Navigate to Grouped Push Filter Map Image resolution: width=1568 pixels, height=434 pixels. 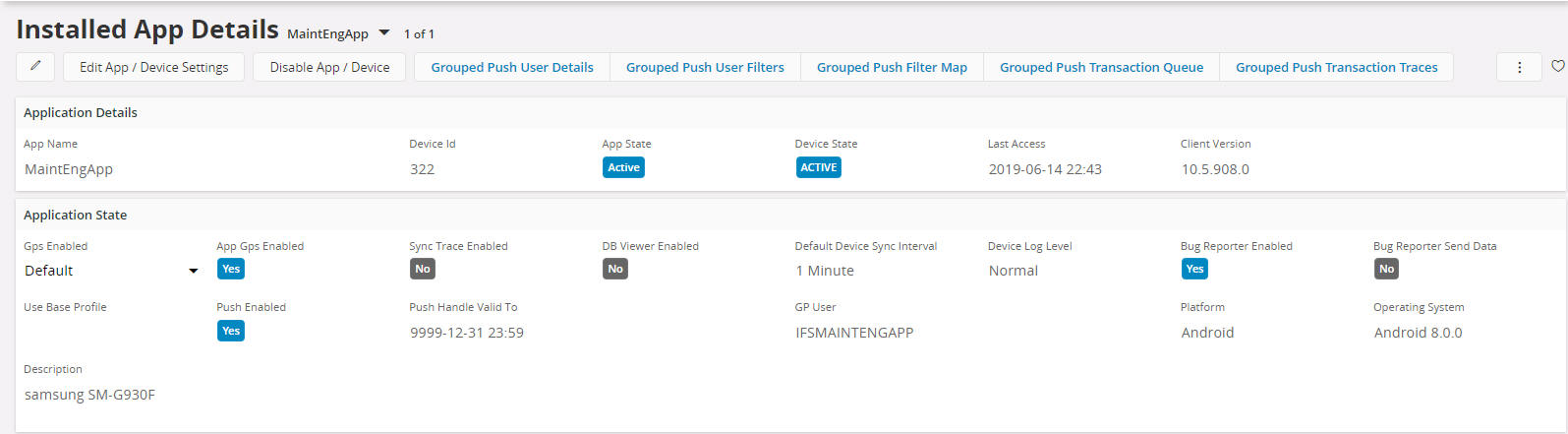point(892,67)
